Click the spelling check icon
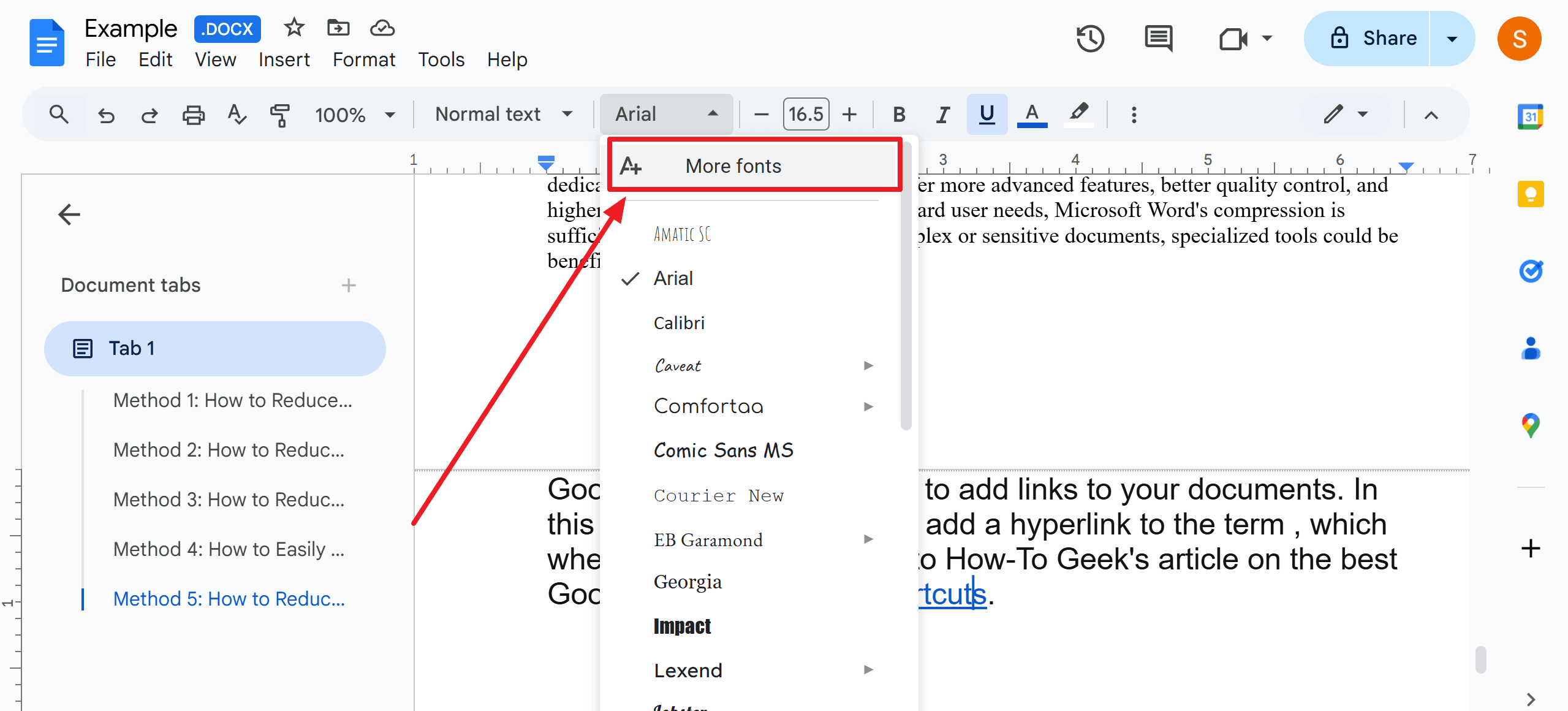This screenshot has width=1568, height=711. [236, 114]
